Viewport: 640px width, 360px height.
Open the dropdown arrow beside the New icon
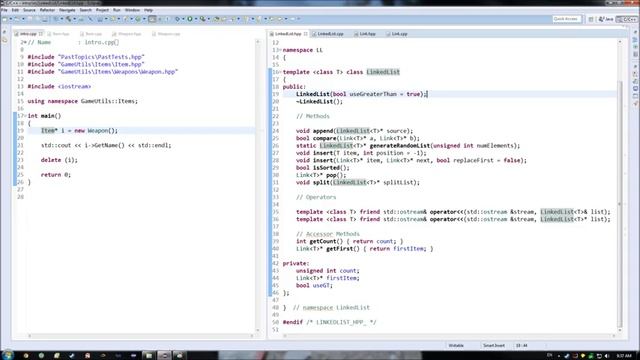pyautogui.click(x=11, y=19)
